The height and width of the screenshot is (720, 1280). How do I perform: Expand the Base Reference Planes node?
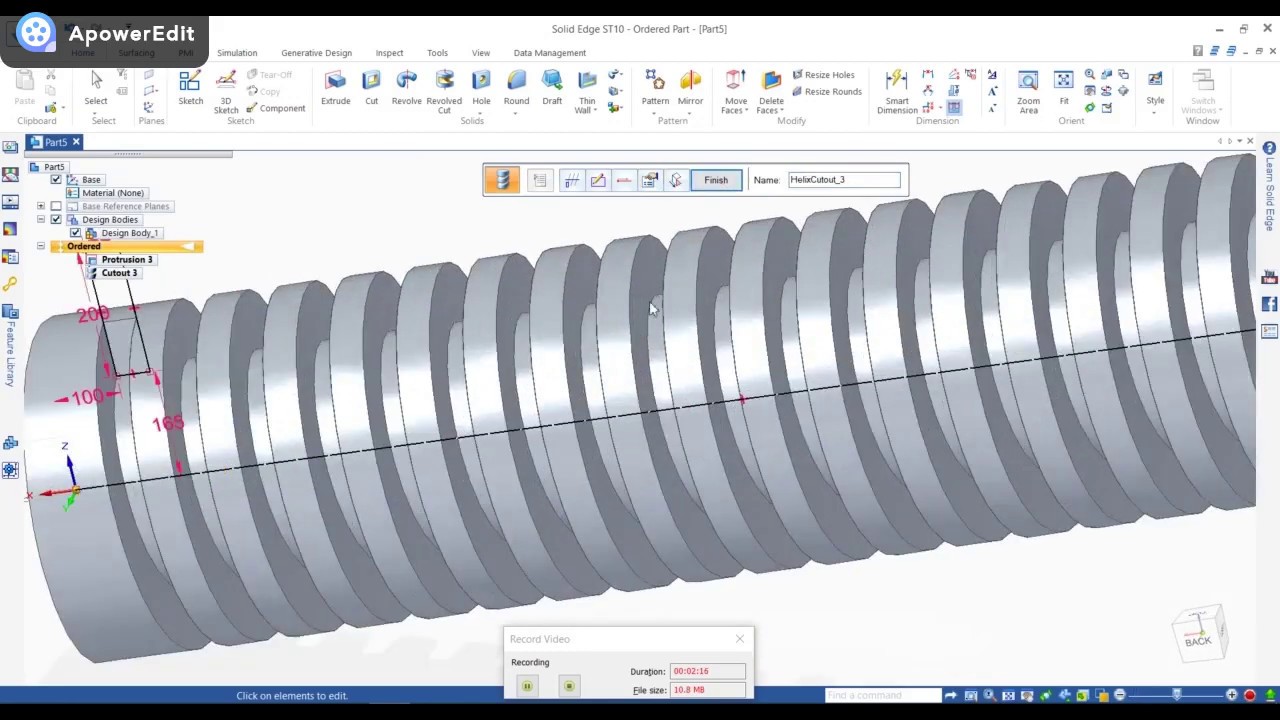click(41, 206)
